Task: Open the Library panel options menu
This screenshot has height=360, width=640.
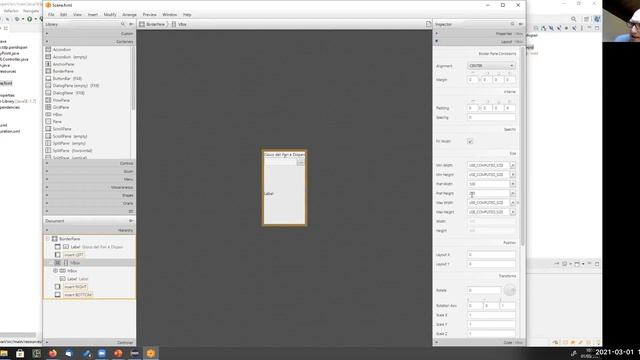Action: 131,24
